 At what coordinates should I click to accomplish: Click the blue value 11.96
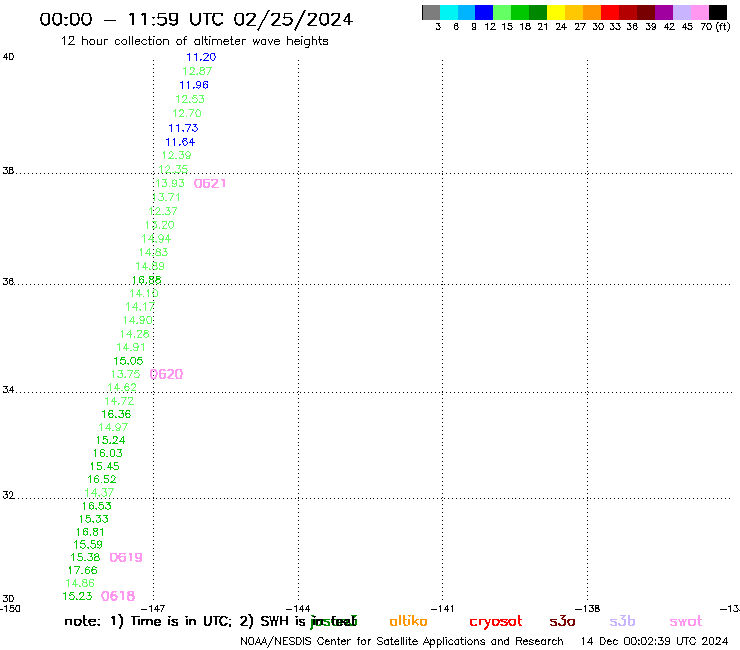click(x=194, y=85)
